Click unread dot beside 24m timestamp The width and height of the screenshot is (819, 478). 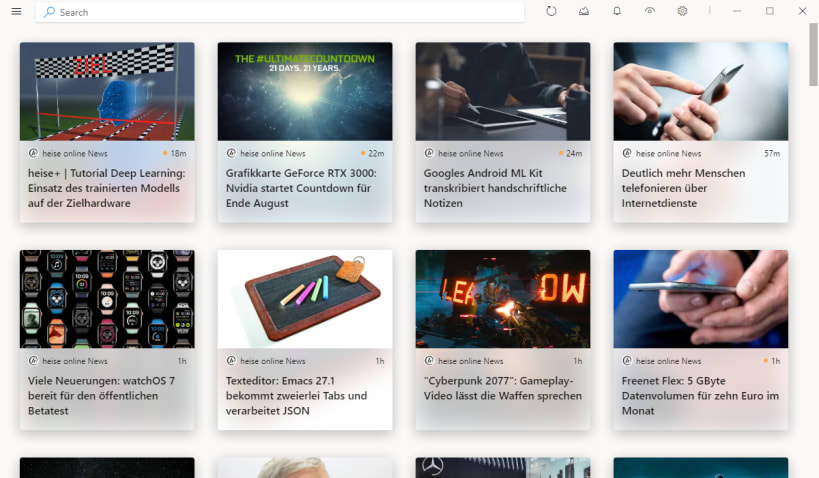click(x=561, y=153)
